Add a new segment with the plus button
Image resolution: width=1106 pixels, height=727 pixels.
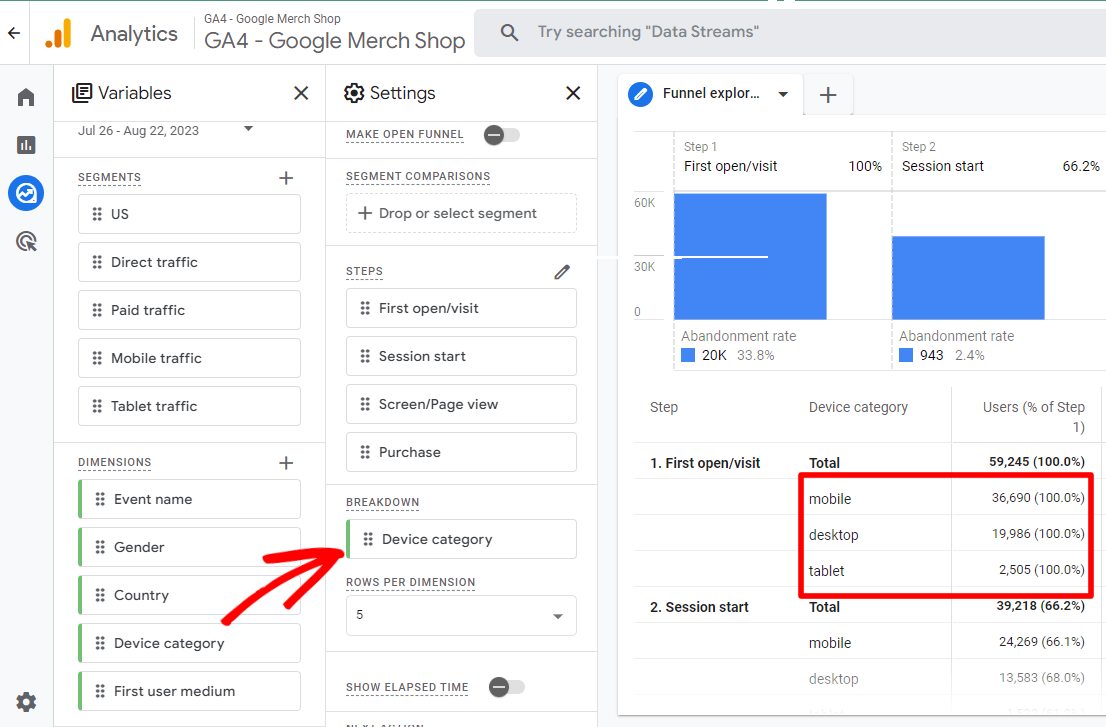click(x=286, y=177)
